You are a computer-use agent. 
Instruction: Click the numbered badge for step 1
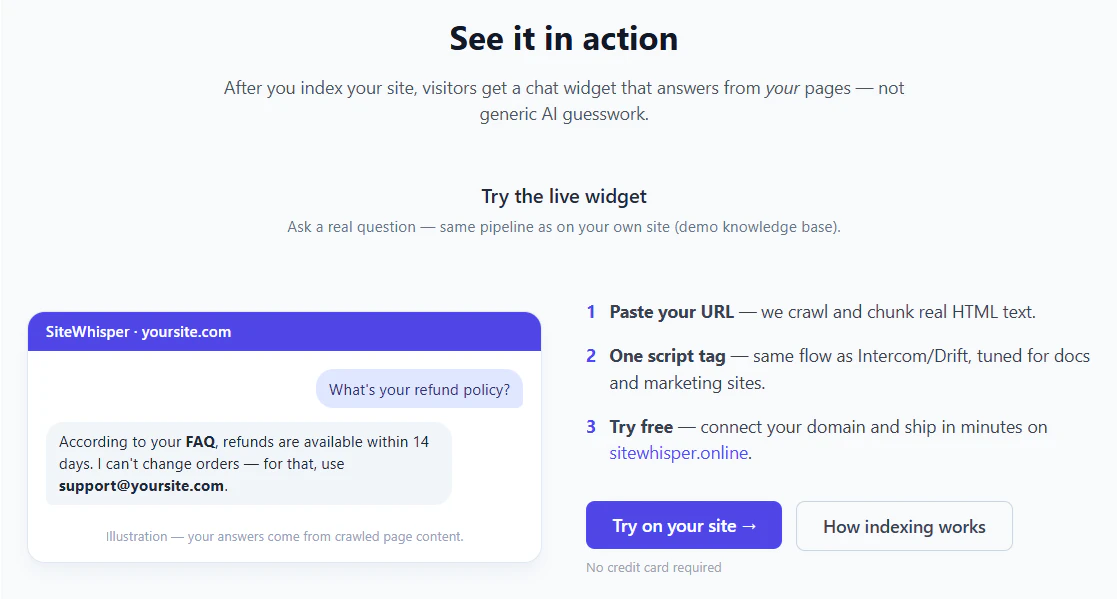(x=590, y=311)
